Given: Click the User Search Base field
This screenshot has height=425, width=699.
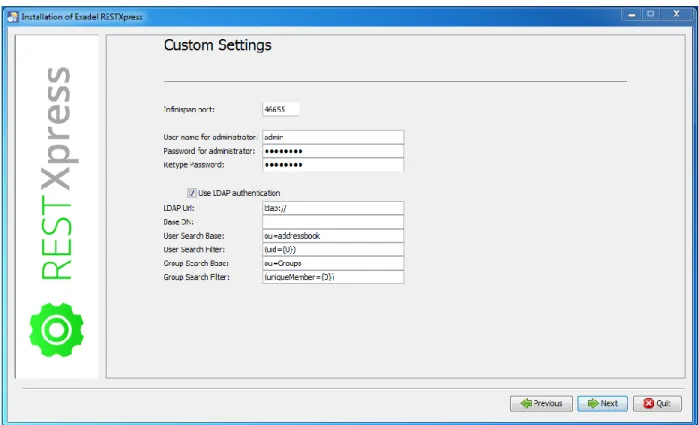Looking at the screenshot, I should click(x=333, y=235).
